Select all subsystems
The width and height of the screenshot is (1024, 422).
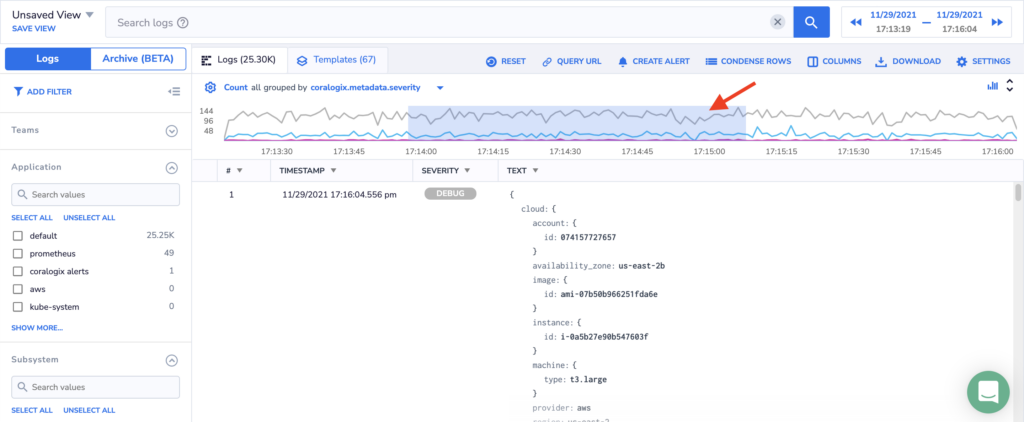(32, 410)
